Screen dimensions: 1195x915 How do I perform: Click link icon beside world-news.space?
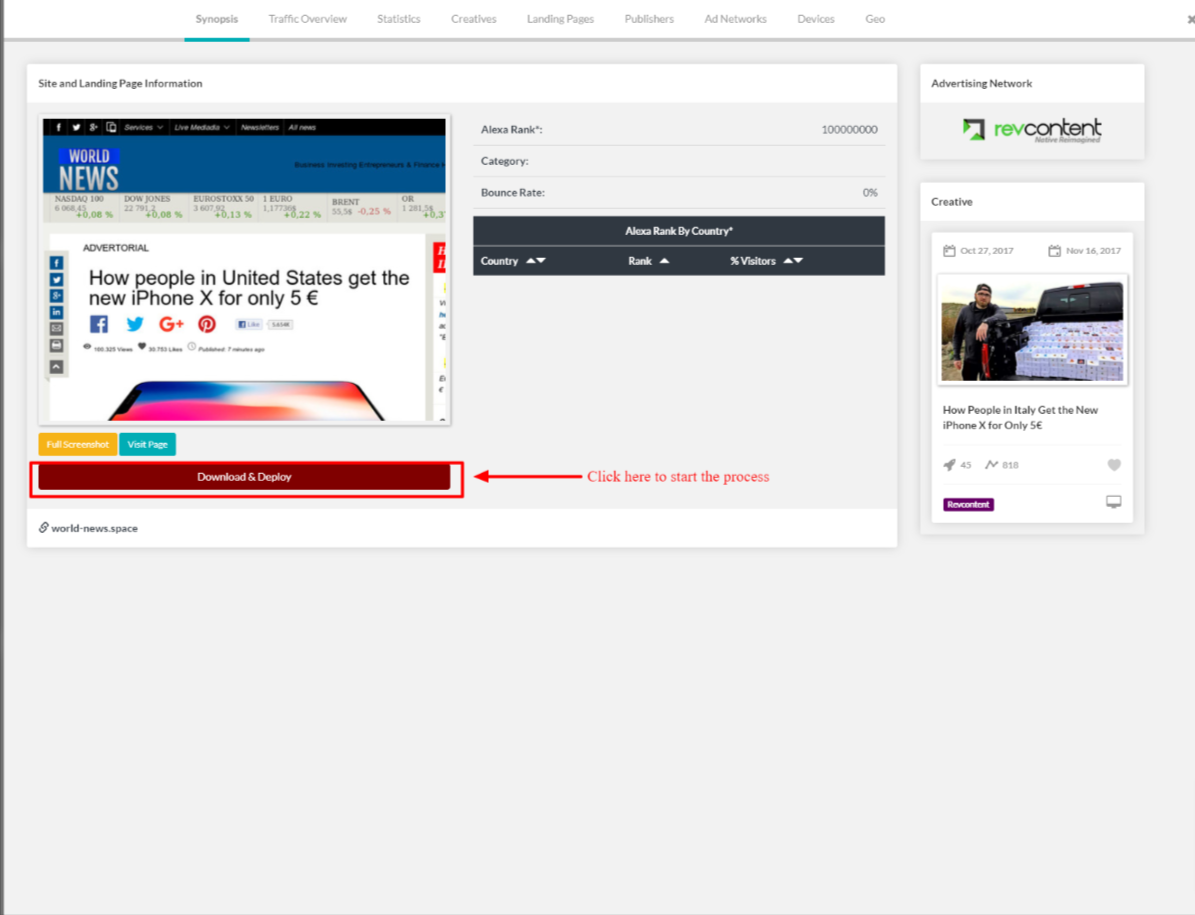point(43,527)
